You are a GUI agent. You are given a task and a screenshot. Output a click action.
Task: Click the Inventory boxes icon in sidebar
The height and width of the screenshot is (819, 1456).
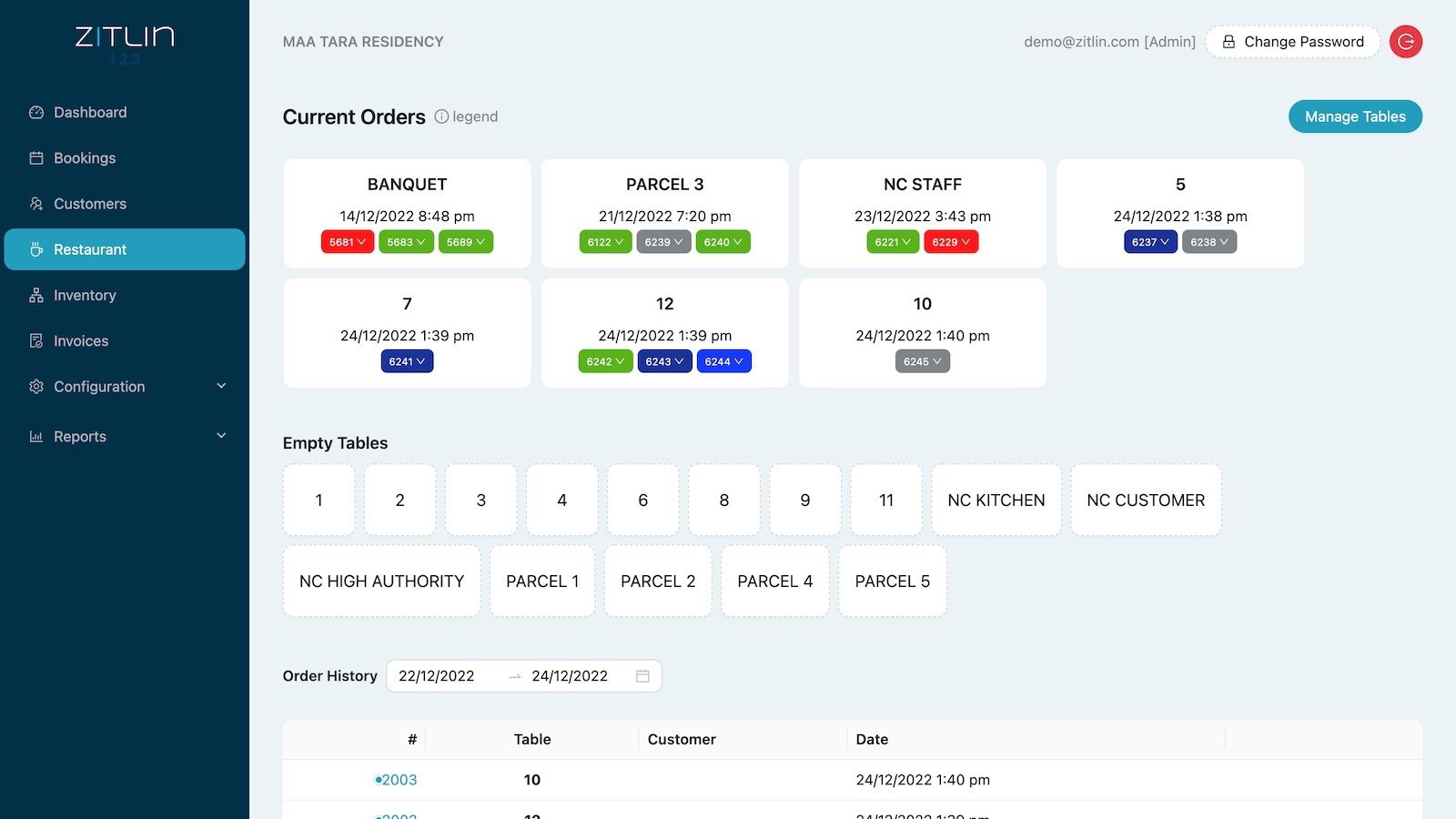click(x=36, y=296)
